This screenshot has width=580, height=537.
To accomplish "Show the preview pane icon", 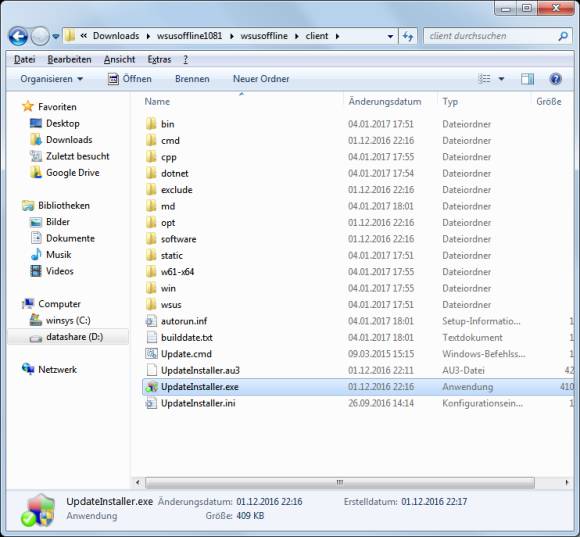I will (x=527, y=79).
